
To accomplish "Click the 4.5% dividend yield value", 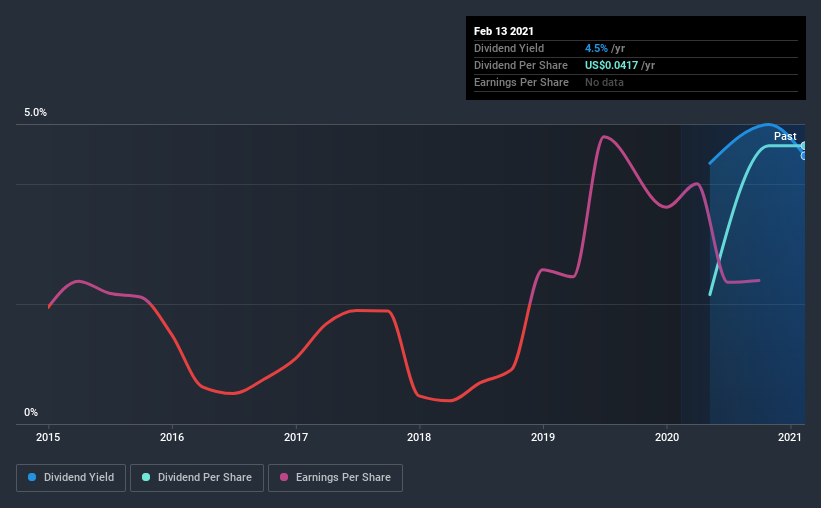I will 596,48.
